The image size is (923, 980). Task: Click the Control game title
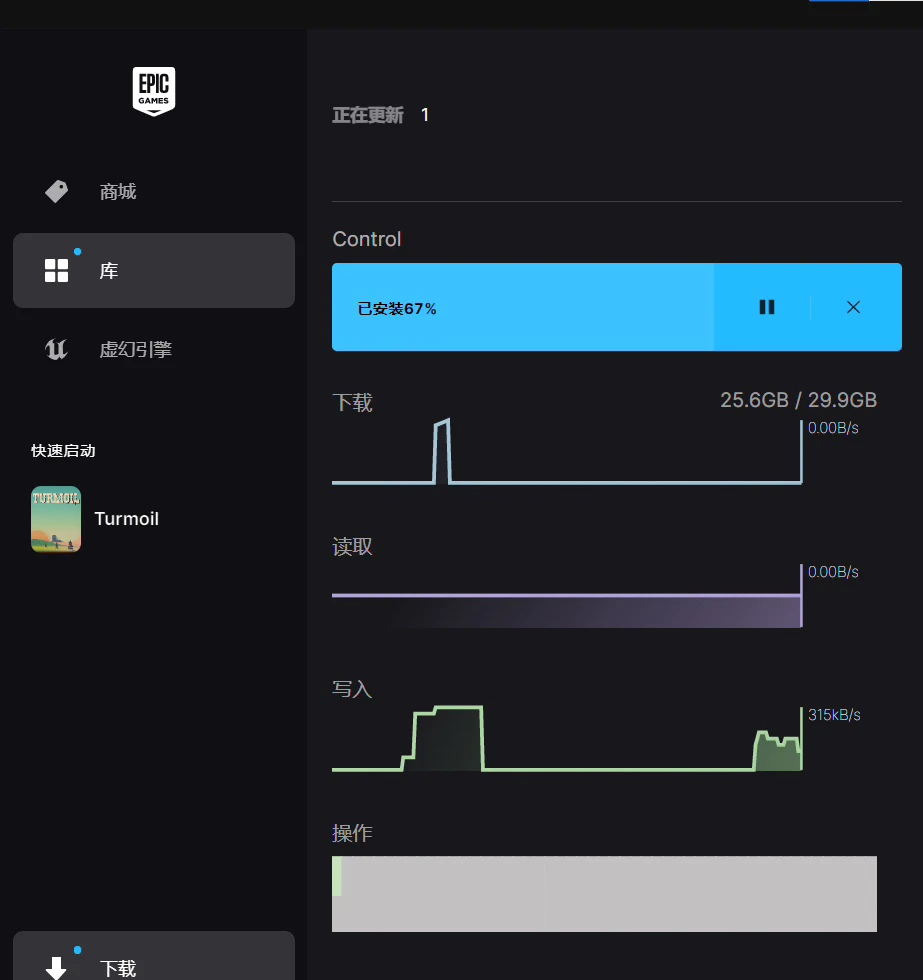click(367, 239)
